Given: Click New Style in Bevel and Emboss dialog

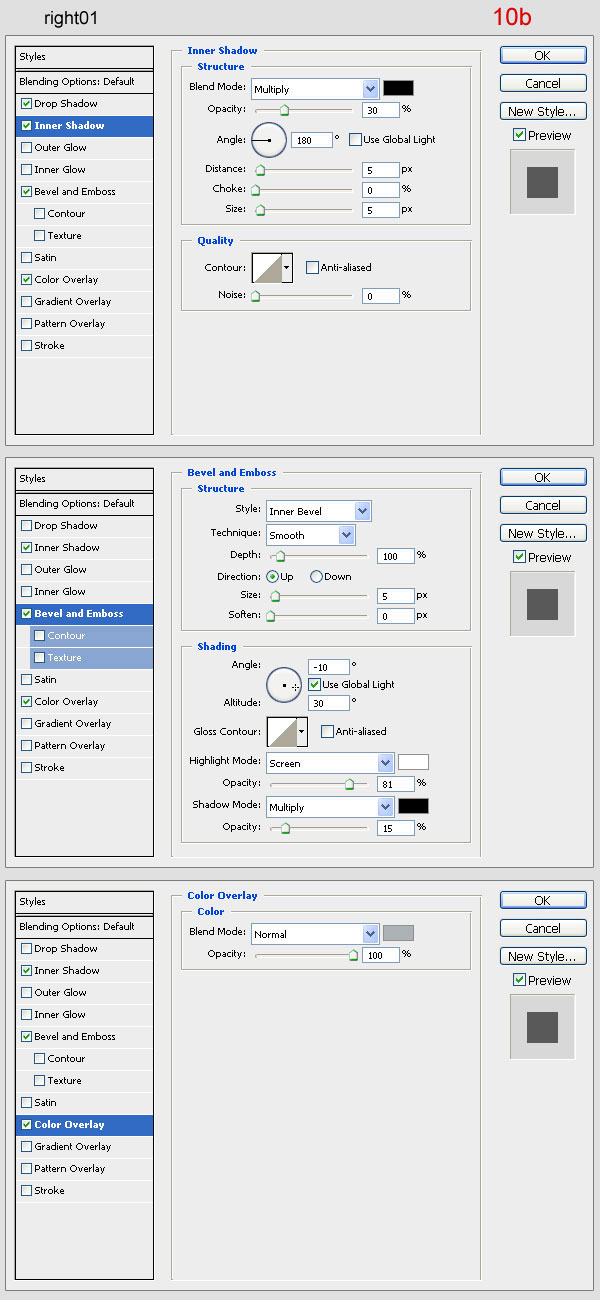Looking at the screenshot, I should 542,534.
